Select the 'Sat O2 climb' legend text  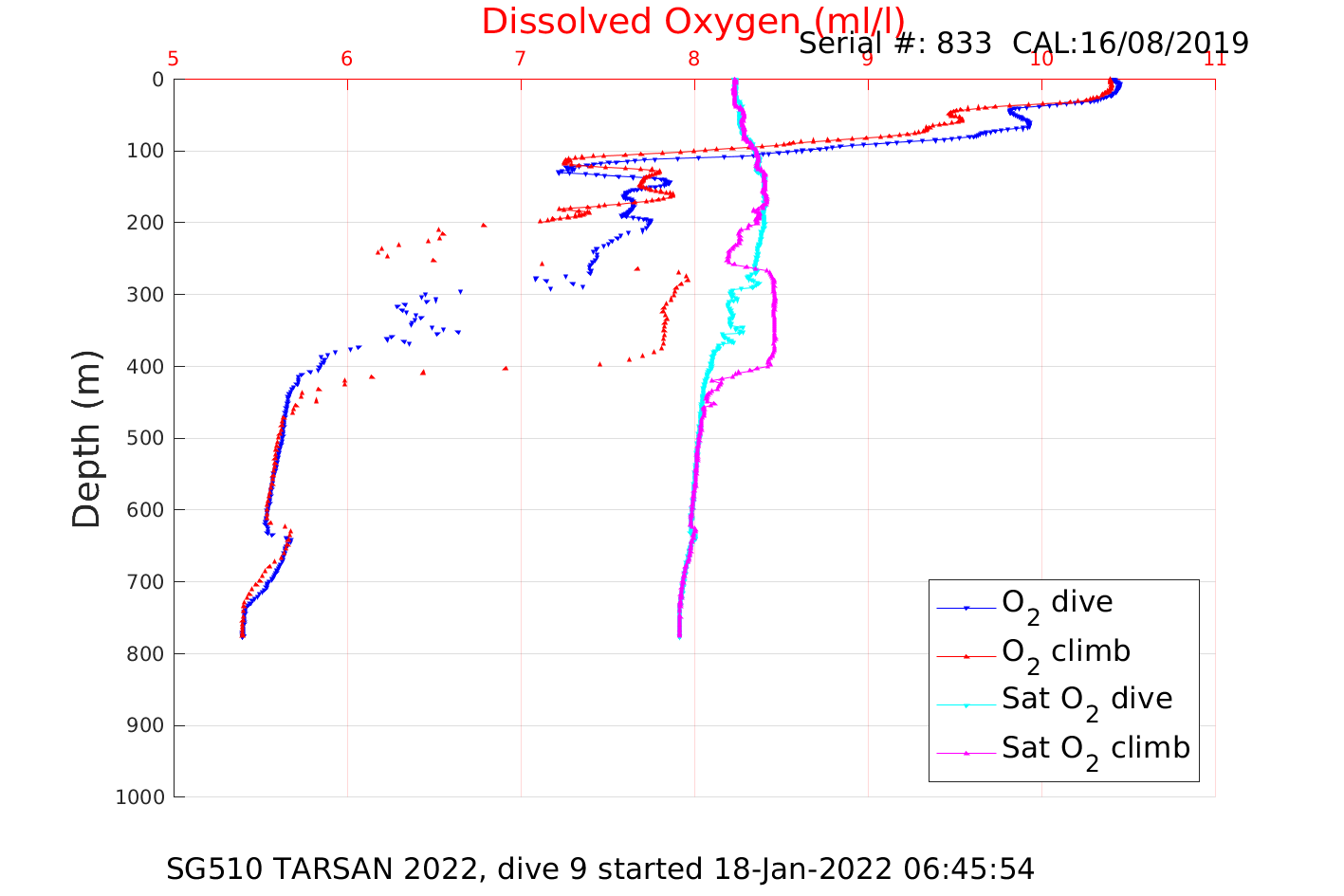[1095, 749]
